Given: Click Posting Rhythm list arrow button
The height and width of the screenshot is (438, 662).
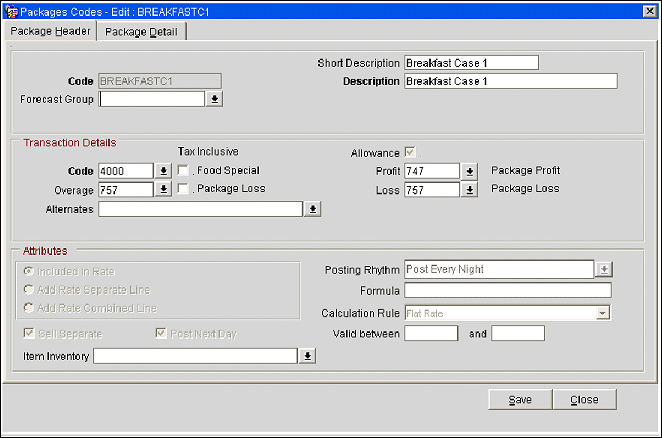Looking at the screenshot, I should click(x=603, y=270).
